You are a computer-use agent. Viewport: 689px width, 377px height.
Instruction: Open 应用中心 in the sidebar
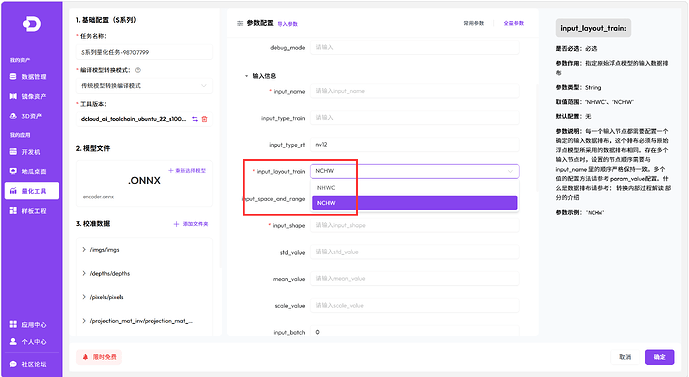pos(32,325)
